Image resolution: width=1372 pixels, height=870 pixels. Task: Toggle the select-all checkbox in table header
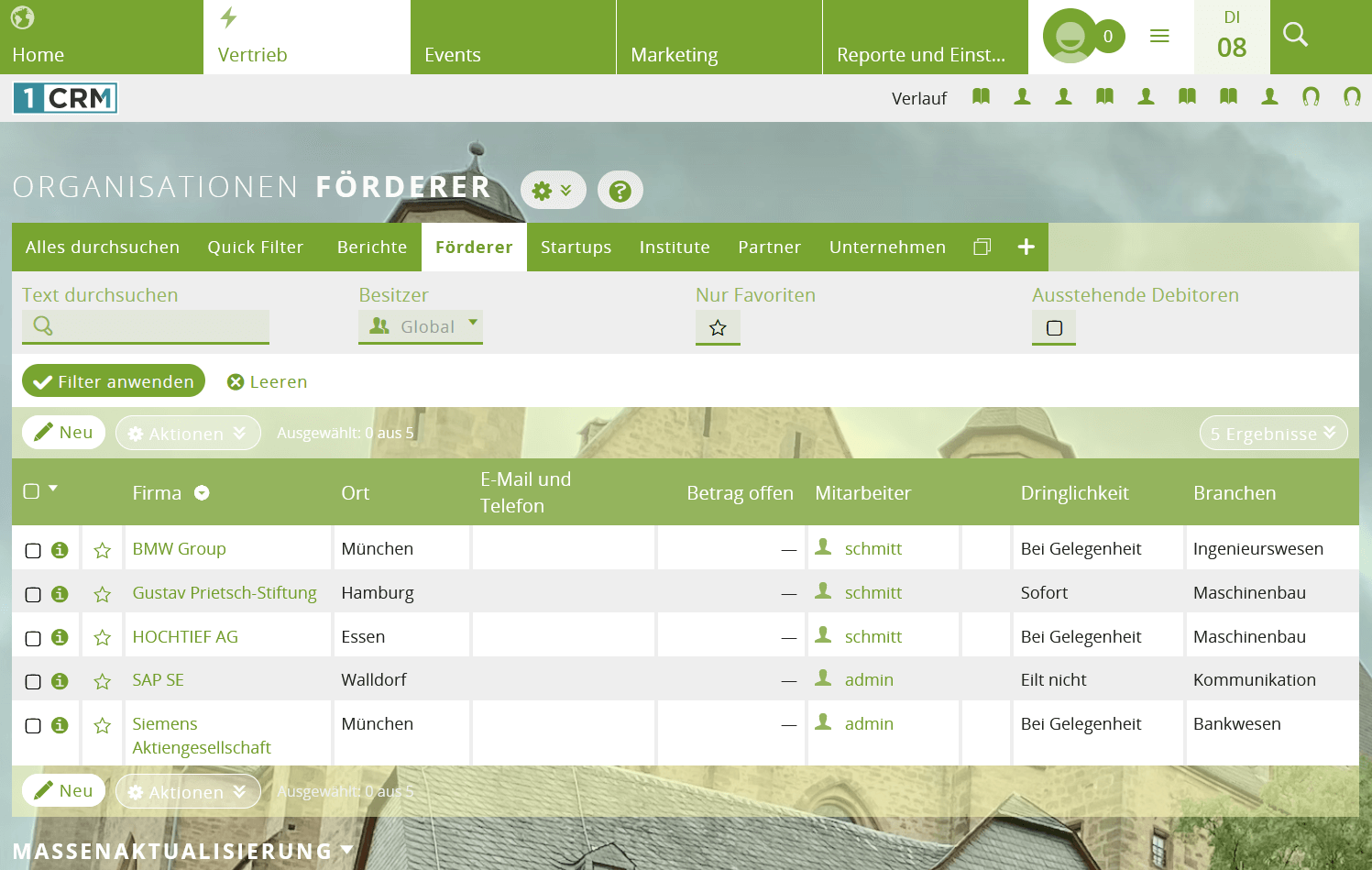click(x=31, y=491)
